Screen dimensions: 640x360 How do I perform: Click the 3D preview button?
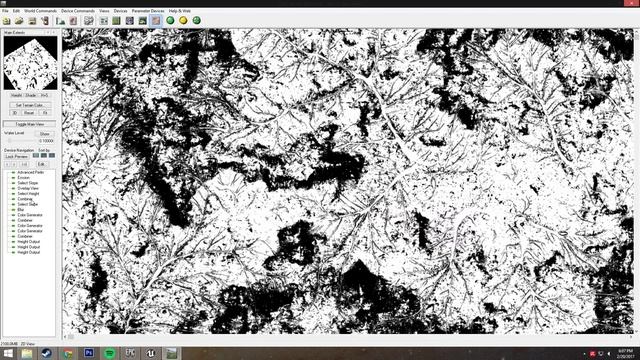[x=14, y=113]
